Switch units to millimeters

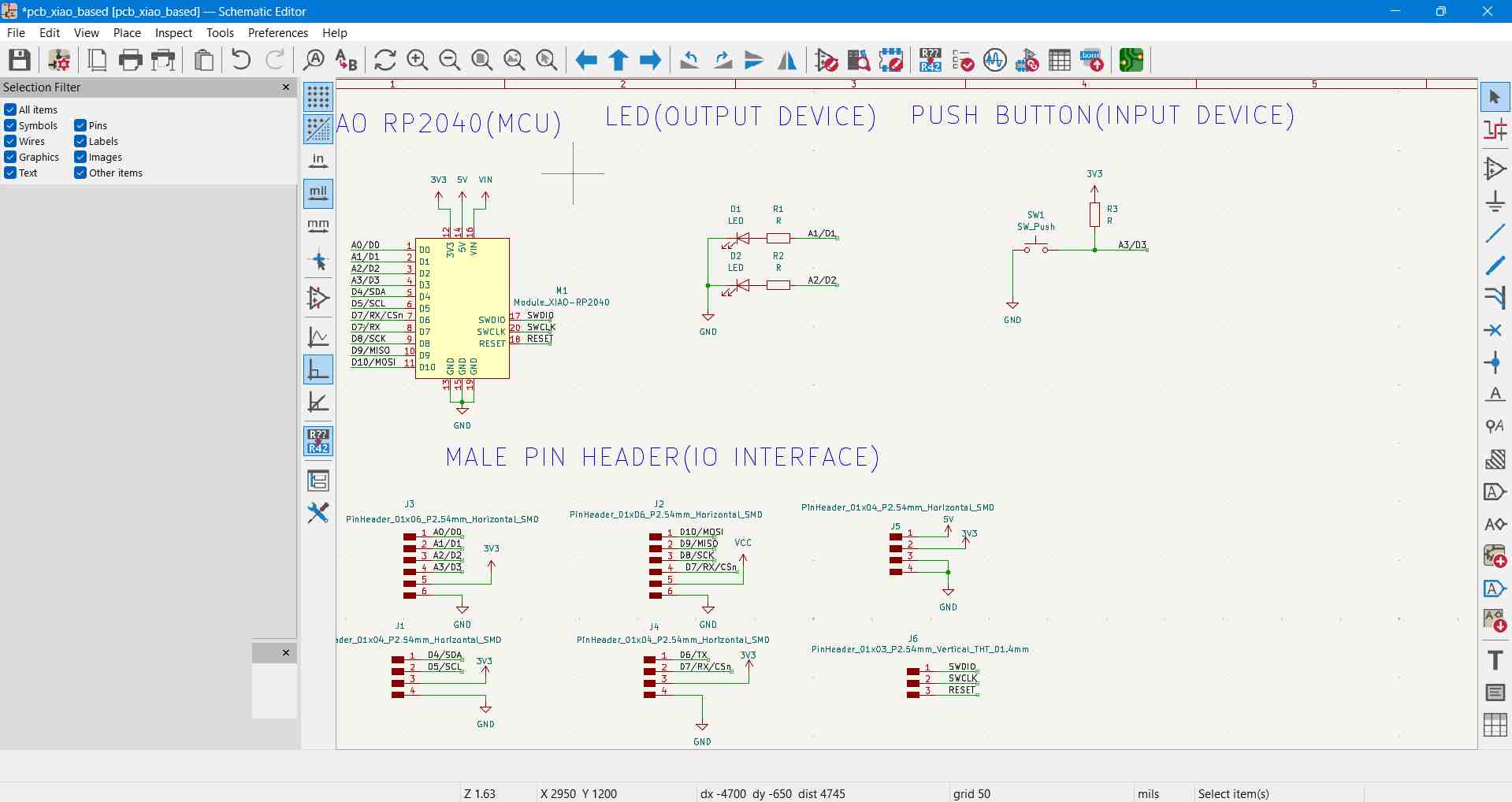pos(318,226)
